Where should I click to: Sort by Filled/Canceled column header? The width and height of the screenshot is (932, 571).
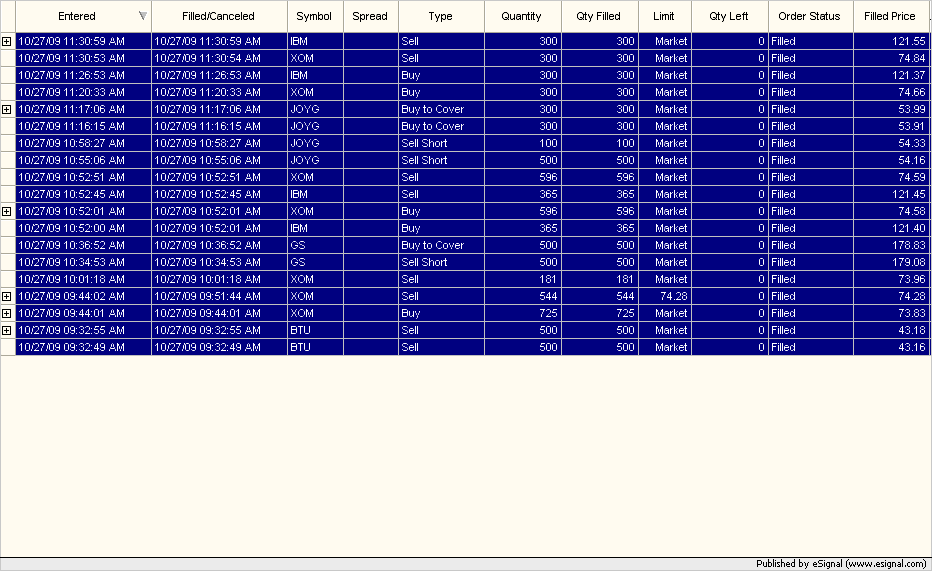click(219, 17)
